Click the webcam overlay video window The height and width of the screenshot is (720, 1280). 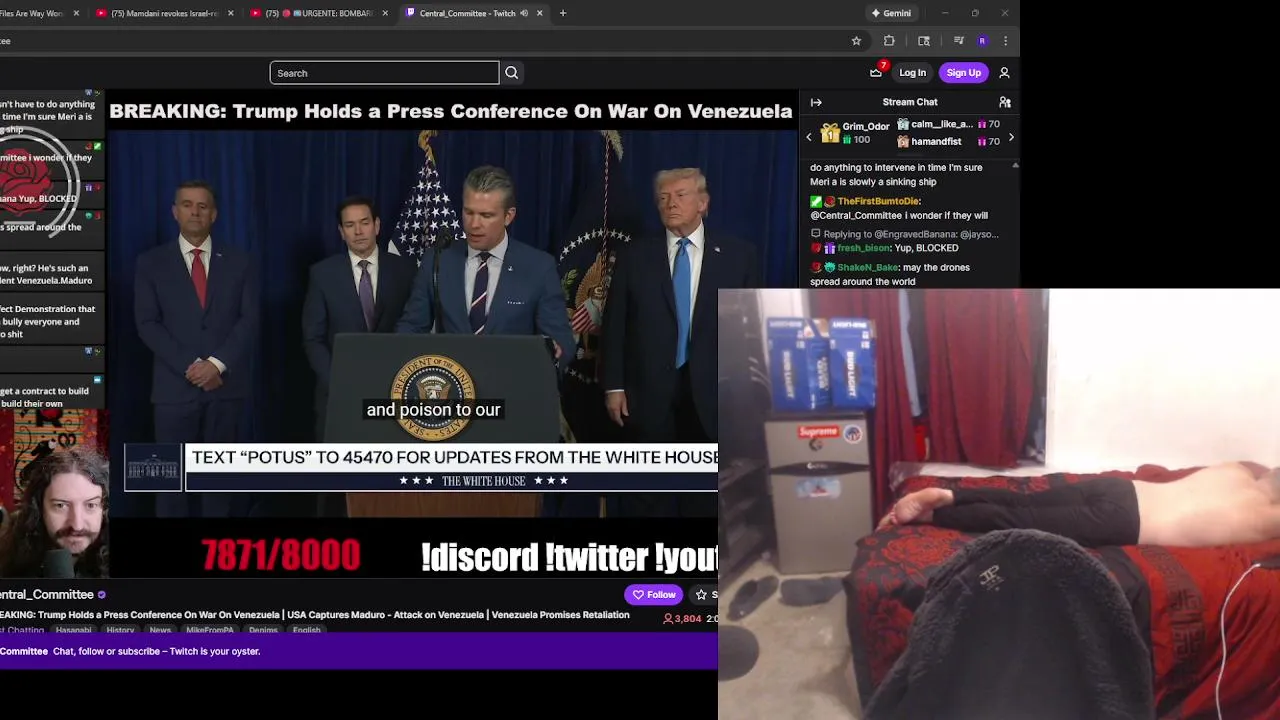coord(999,505)
